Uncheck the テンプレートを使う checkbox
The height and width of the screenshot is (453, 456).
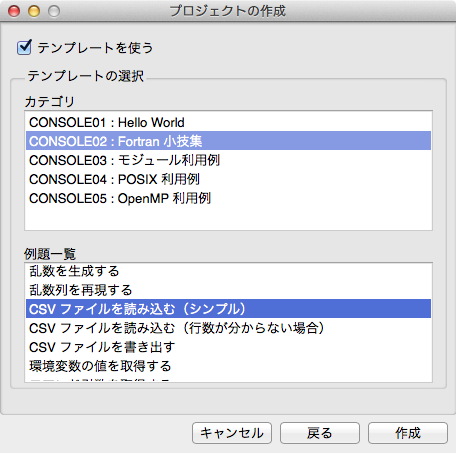[24, 48]
